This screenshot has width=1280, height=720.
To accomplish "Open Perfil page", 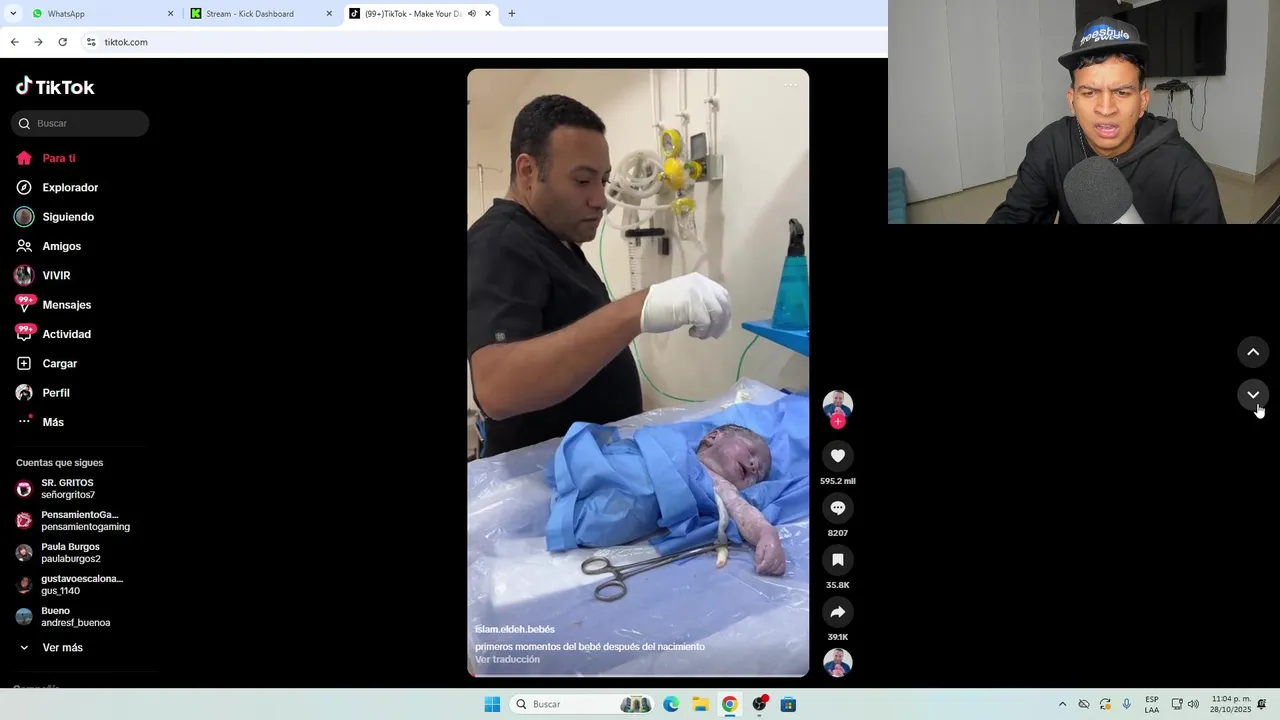I will pos(56,393).
